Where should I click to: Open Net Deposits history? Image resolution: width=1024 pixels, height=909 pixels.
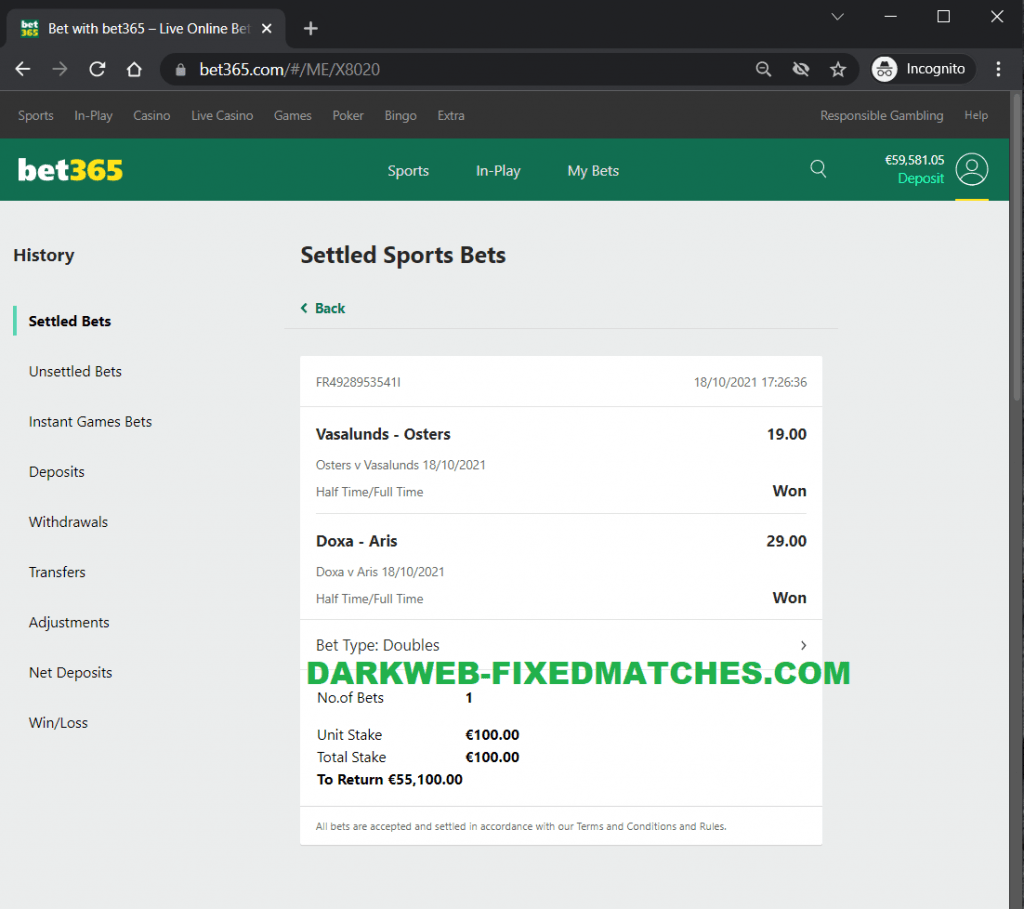pos(71,673)
